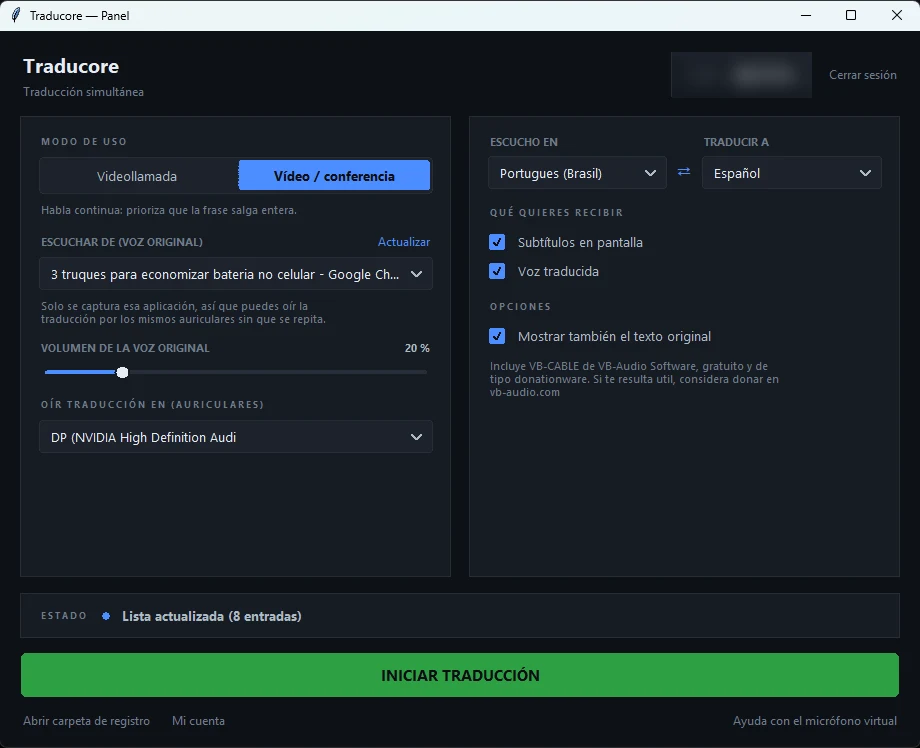
Task: Minimize the Traducore window
Action: [806, 15]
